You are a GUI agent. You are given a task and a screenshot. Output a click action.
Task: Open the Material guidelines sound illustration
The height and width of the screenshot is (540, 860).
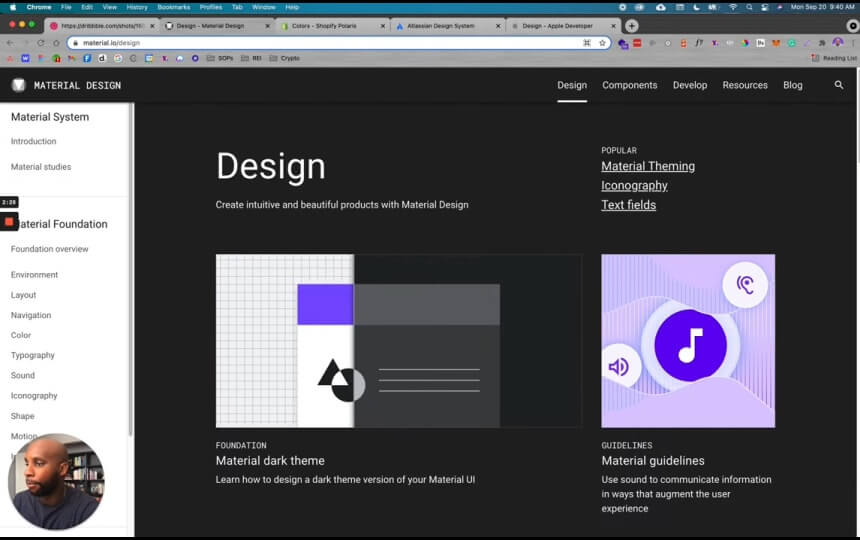click(x=688, y=340)
